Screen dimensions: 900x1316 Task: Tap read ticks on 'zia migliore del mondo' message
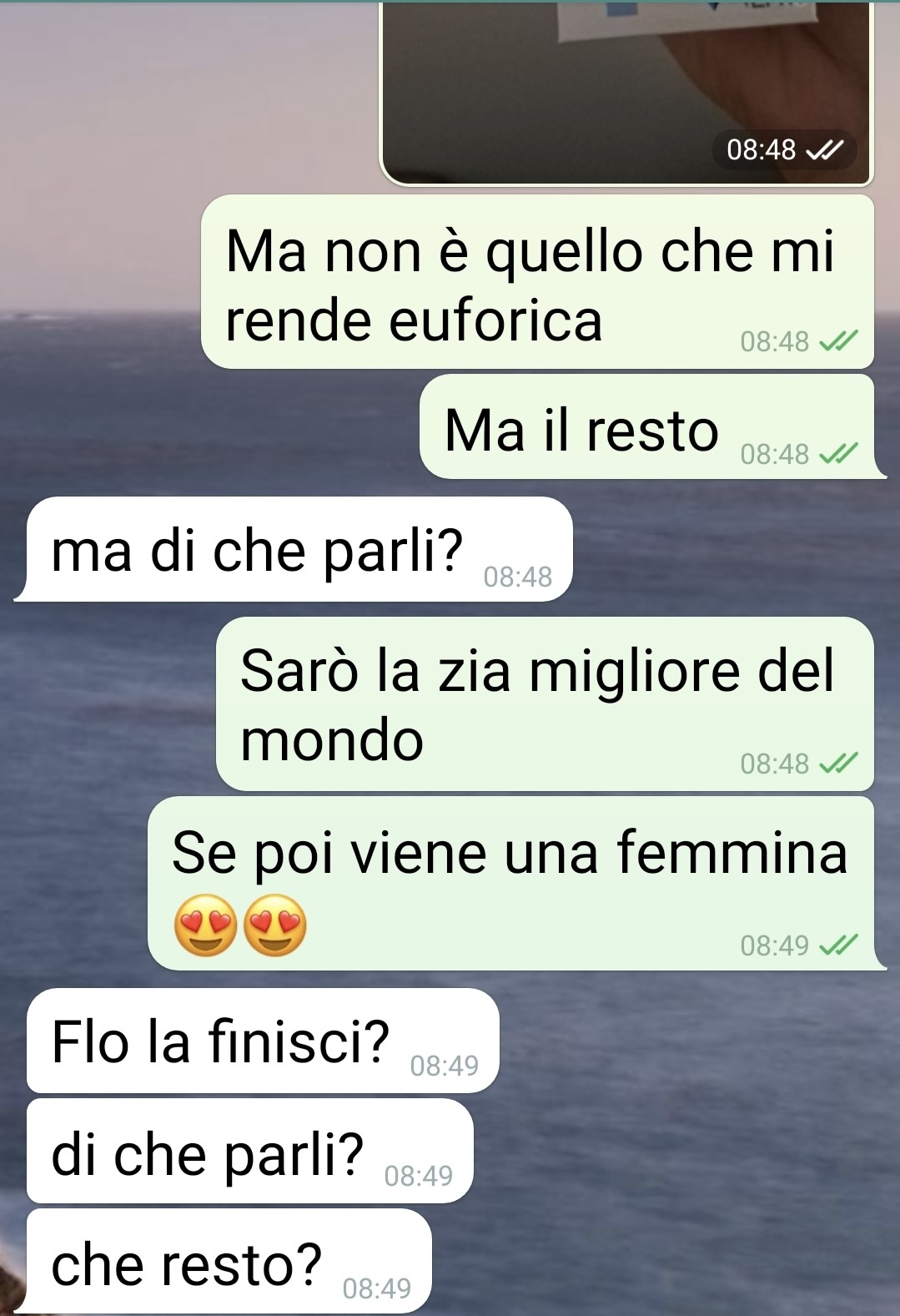(838, 764)
